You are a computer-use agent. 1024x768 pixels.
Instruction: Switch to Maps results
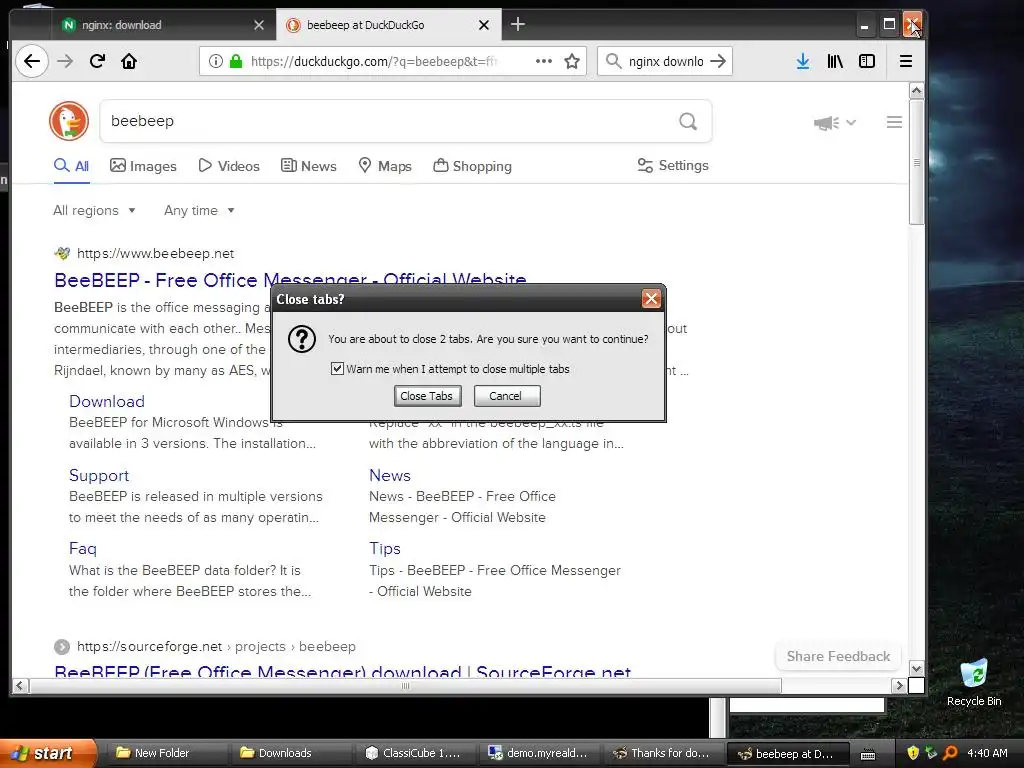[x=385, y=166]
